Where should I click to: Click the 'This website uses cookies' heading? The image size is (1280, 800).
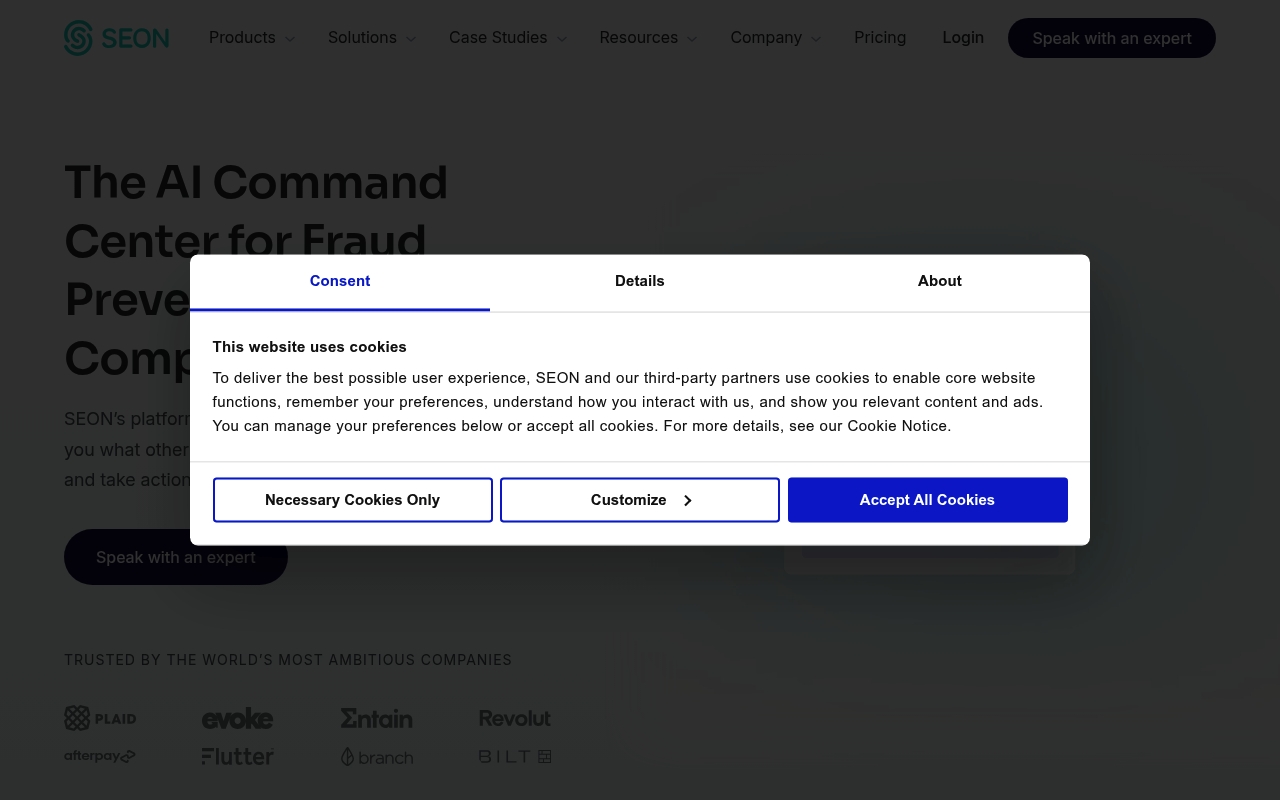[310, 347]
